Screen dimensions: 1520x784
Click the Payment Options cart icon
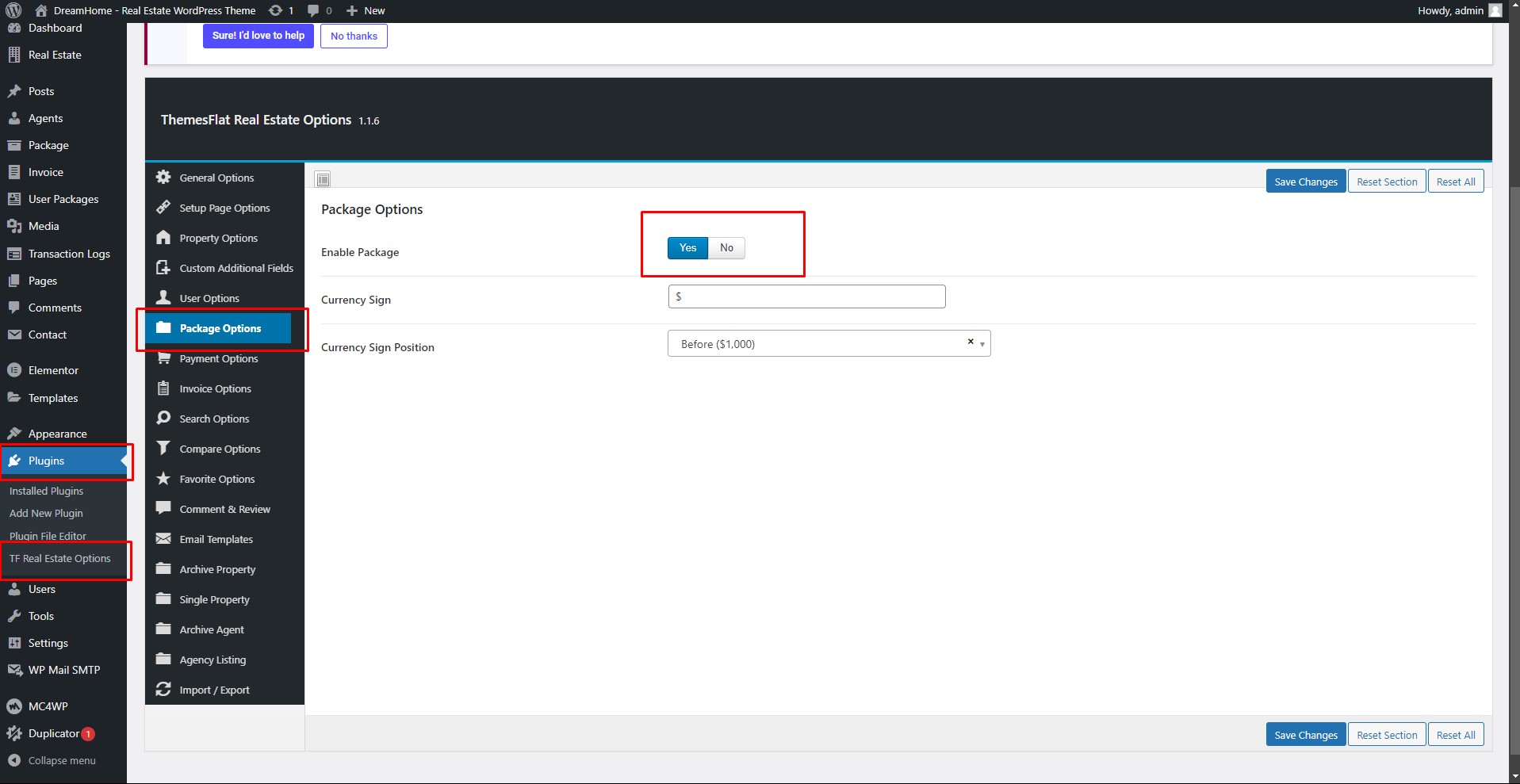click(x=163, y=358)
